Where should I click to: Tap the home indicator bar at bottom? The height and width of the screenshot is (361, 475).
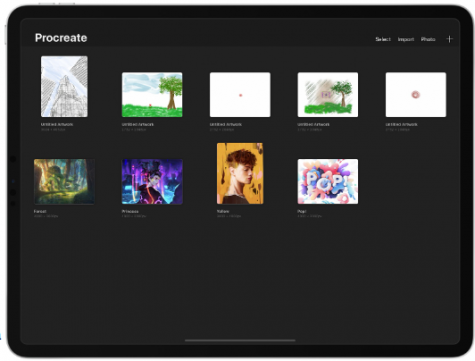point(240,341)
